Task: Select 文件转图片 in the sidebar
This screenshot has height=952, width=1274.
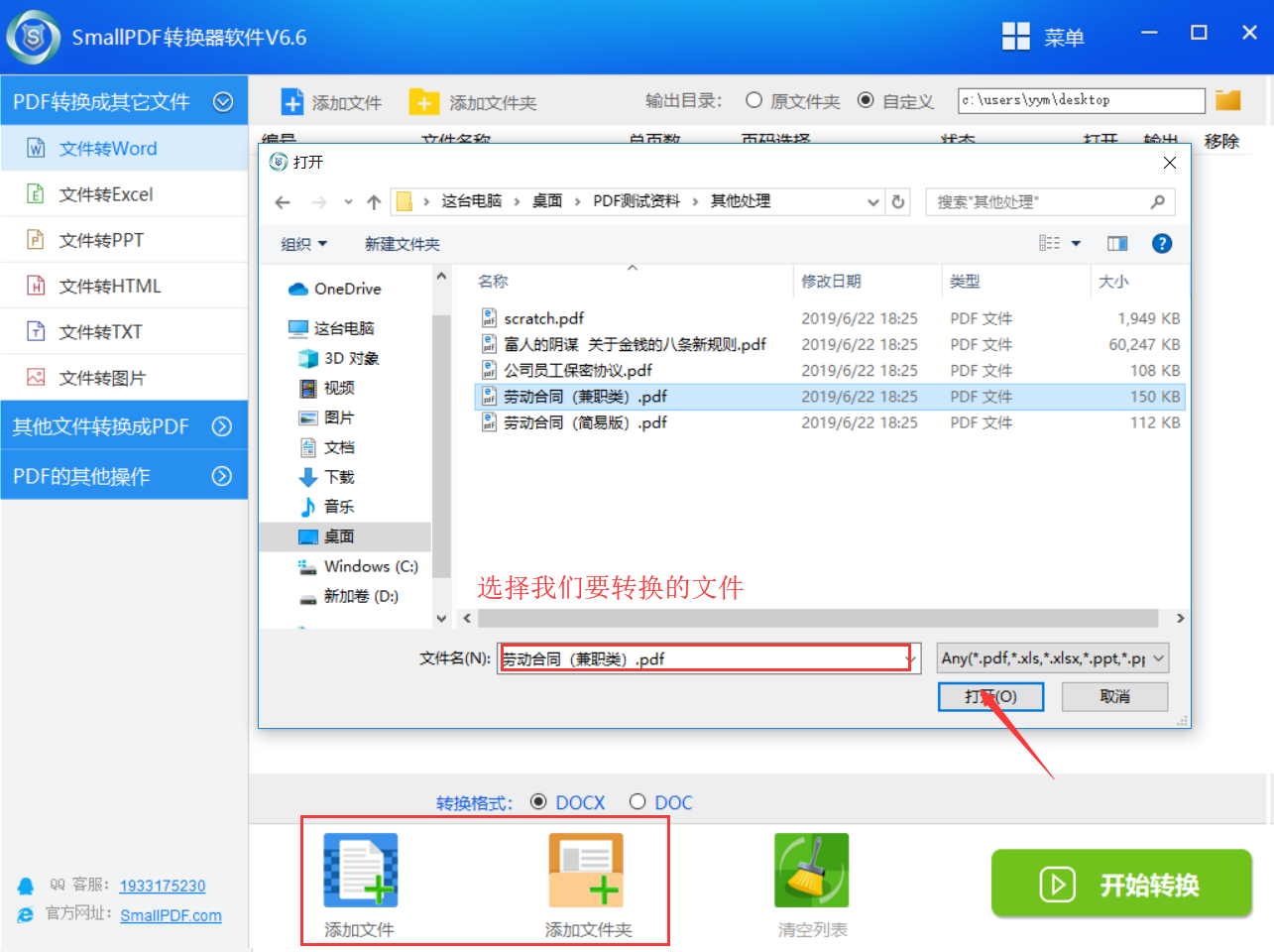Action: (124, 378)
